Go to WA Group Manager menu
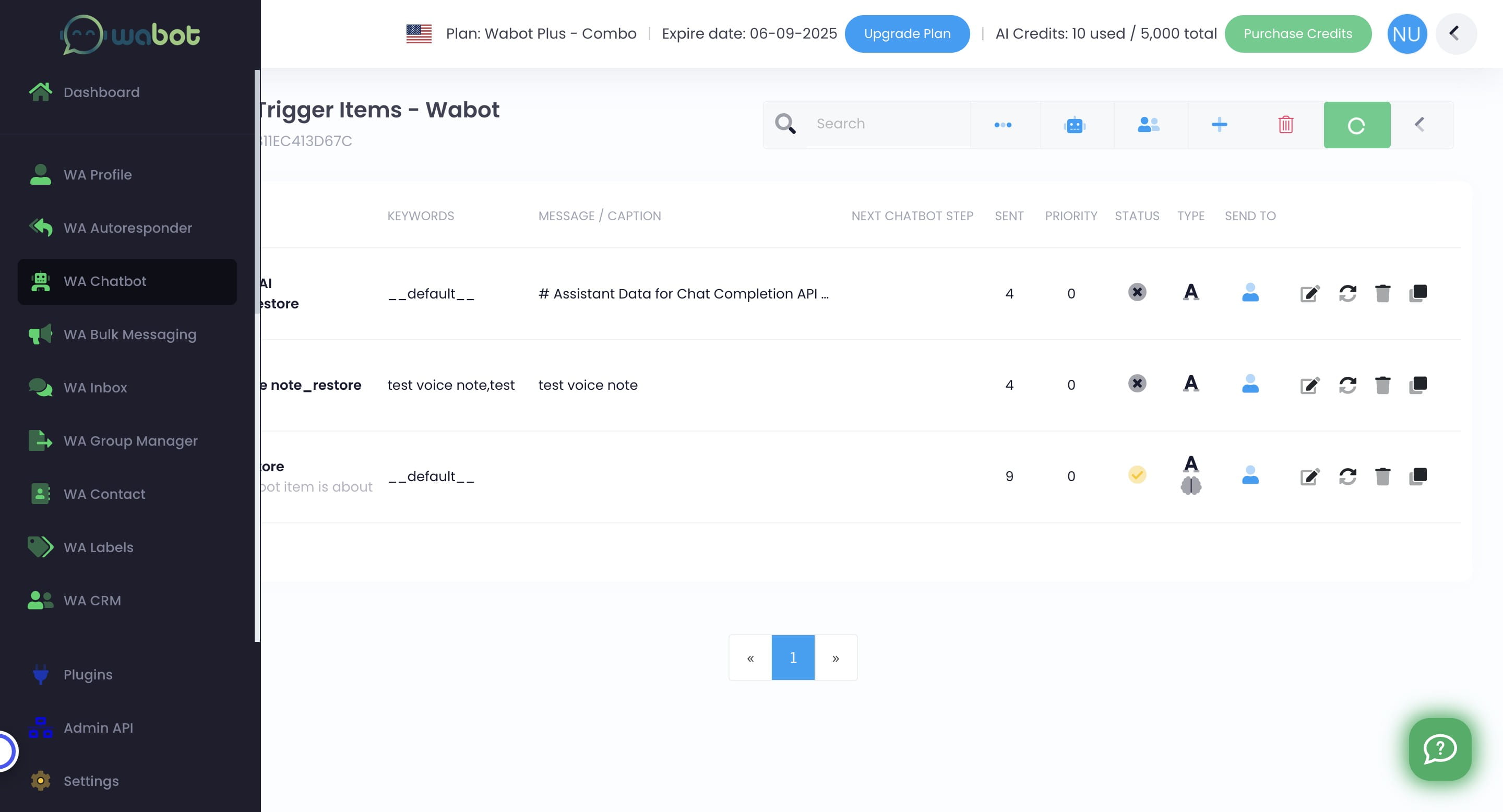Image resolution: width=1503 pixels, height=812 pixels. point(130,441)
